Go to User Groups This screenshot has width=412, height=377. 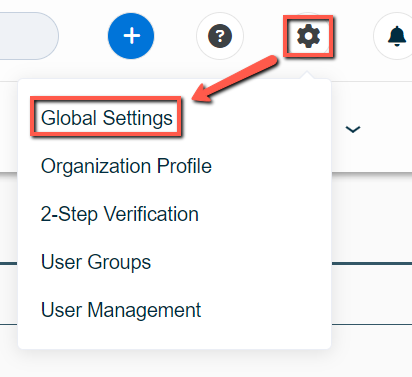(x=96, y=262)
